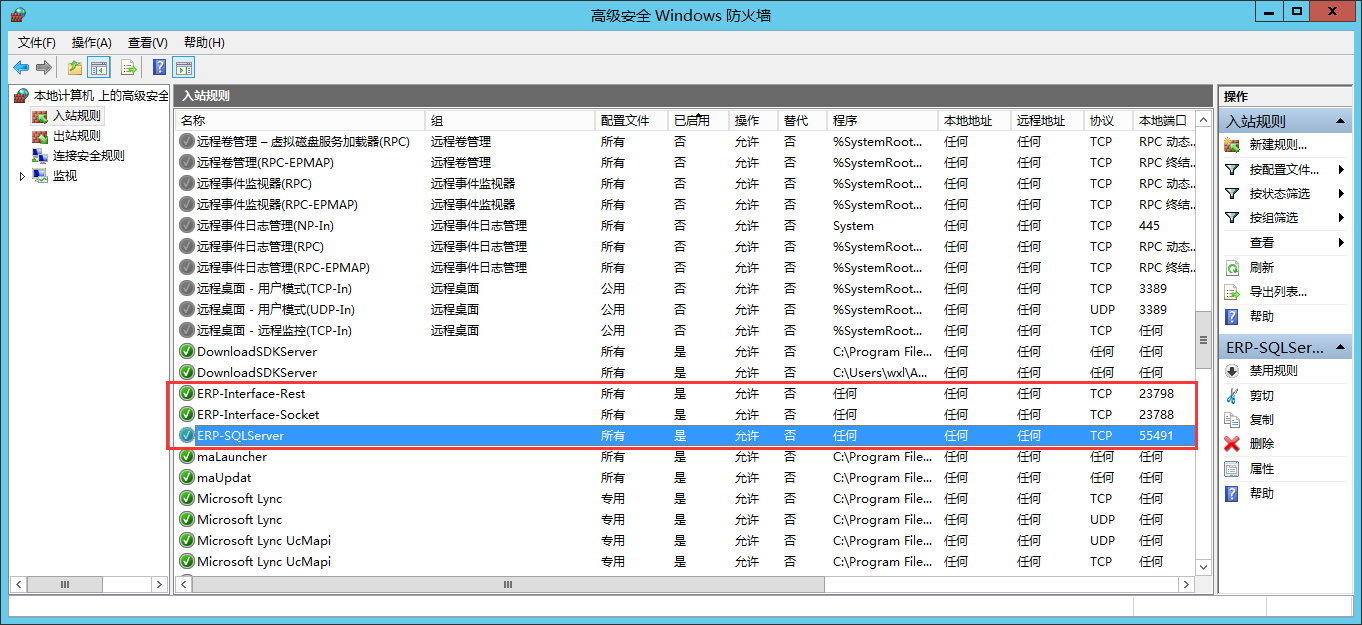The height and width of the screenshot is (625, 1362).
Task: Click the Up one level folder icon
Action: pyautogui.click(x=75, y=68)
